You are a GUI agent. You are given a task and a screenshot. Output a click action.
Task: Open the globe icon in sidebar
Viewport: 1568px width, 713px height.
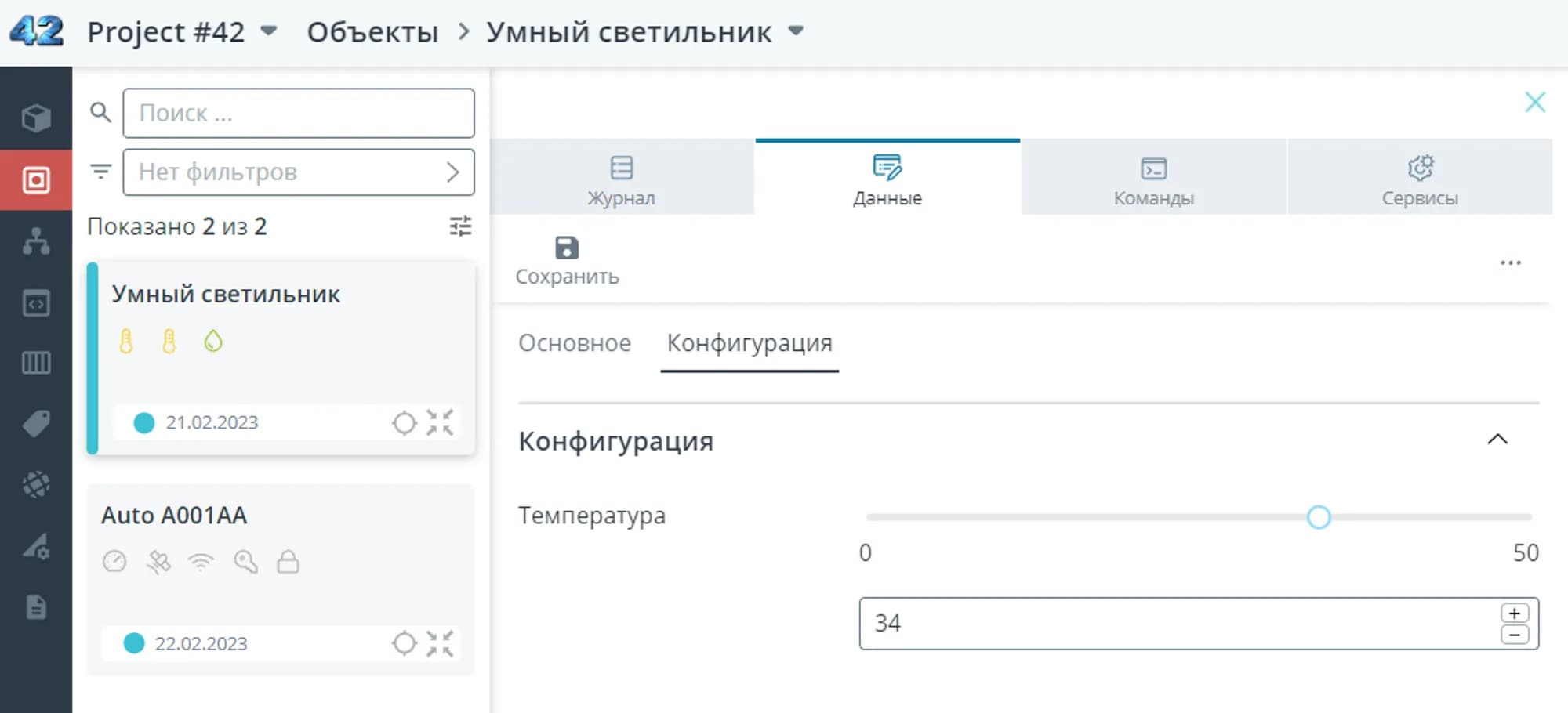coord(36,484)
